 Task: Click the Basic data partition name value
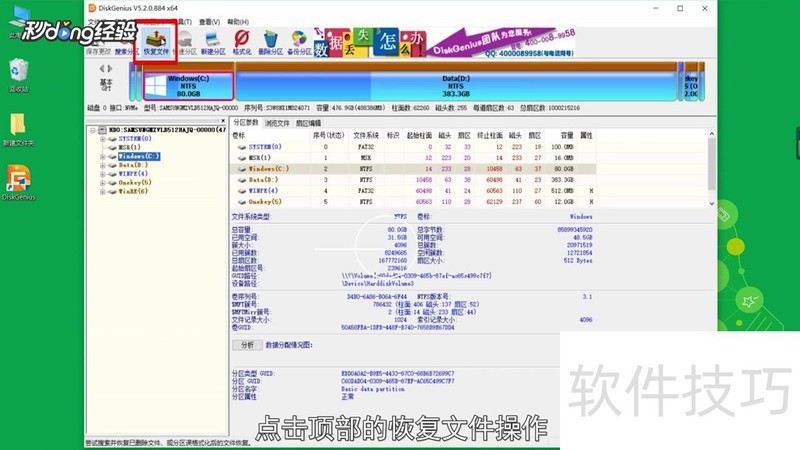(372, 389)
